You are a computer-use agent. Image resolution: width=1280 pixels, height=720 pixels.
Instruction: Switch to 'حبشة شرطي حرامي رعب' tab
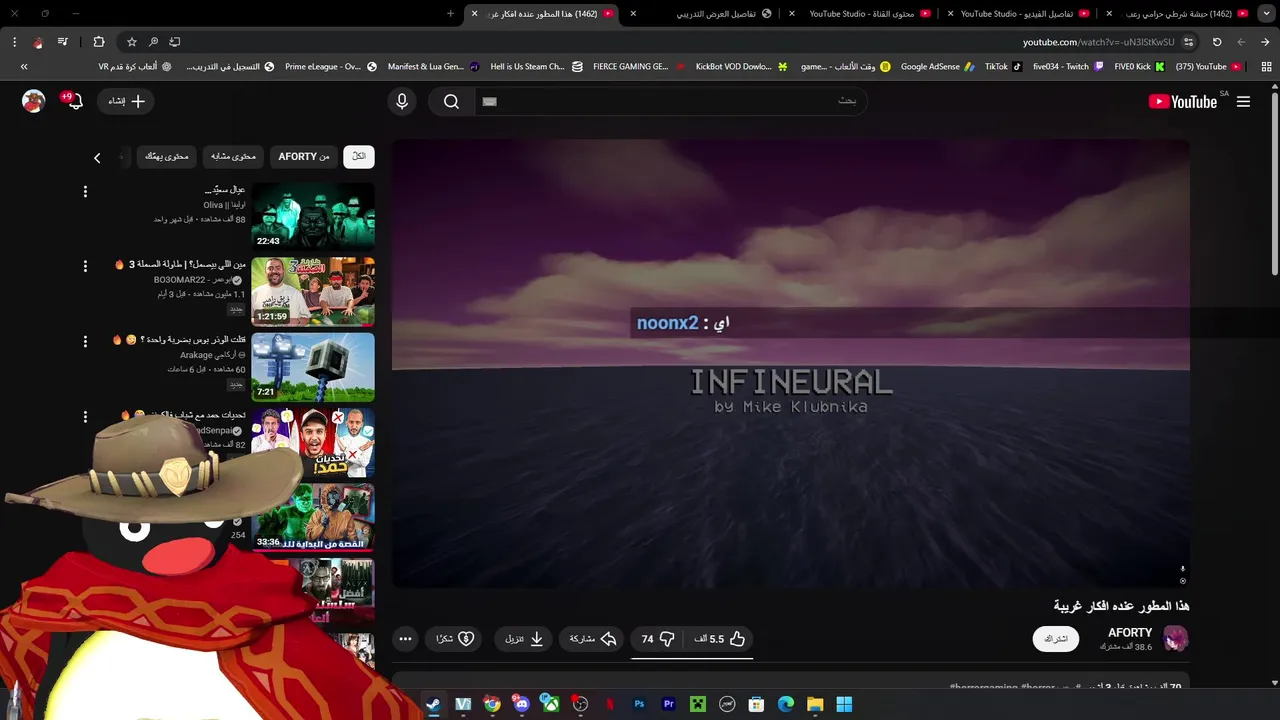[x=1176, y=14]
